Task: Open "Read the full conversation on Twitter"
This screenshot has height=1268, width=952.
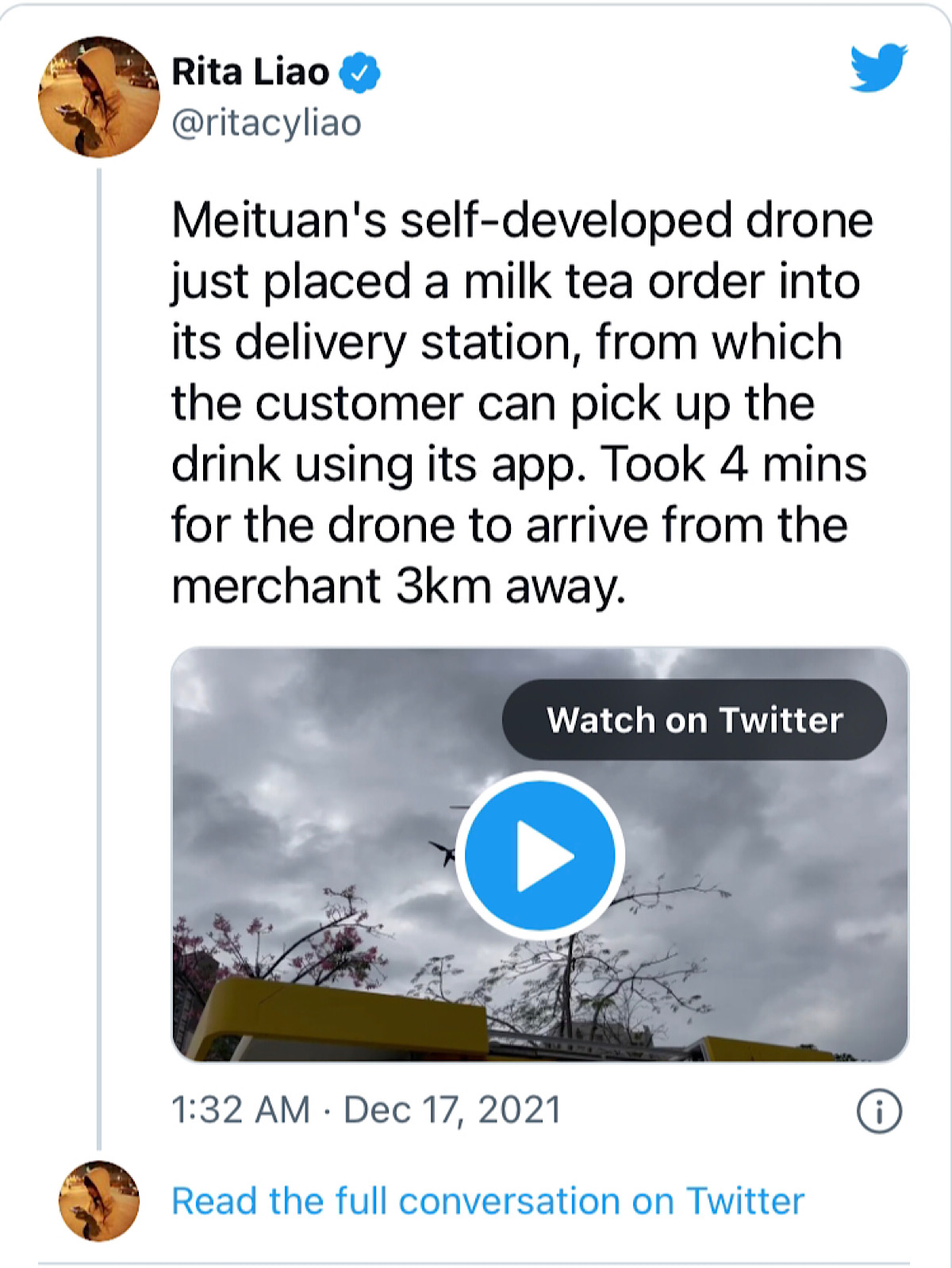Action: pos(488,1201)
